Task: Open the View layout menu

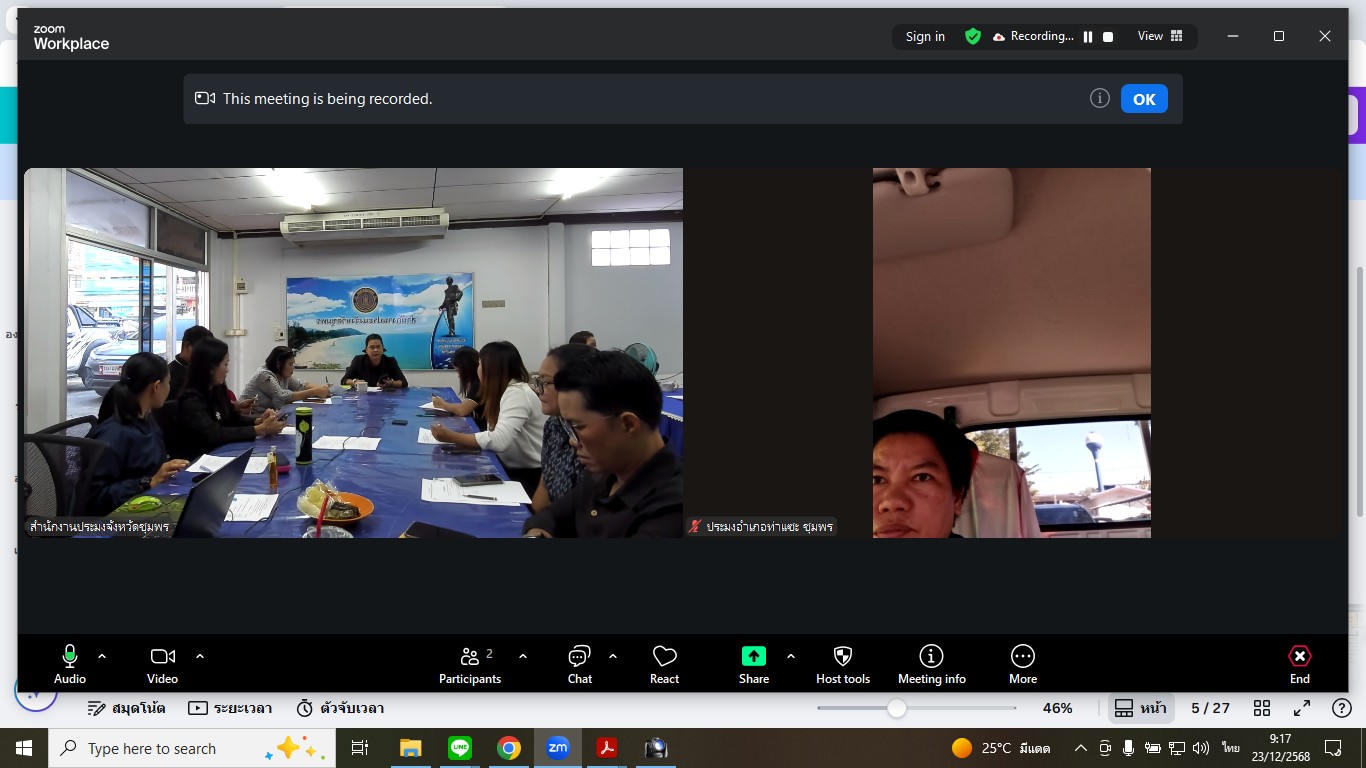Action: (1159, 36)
